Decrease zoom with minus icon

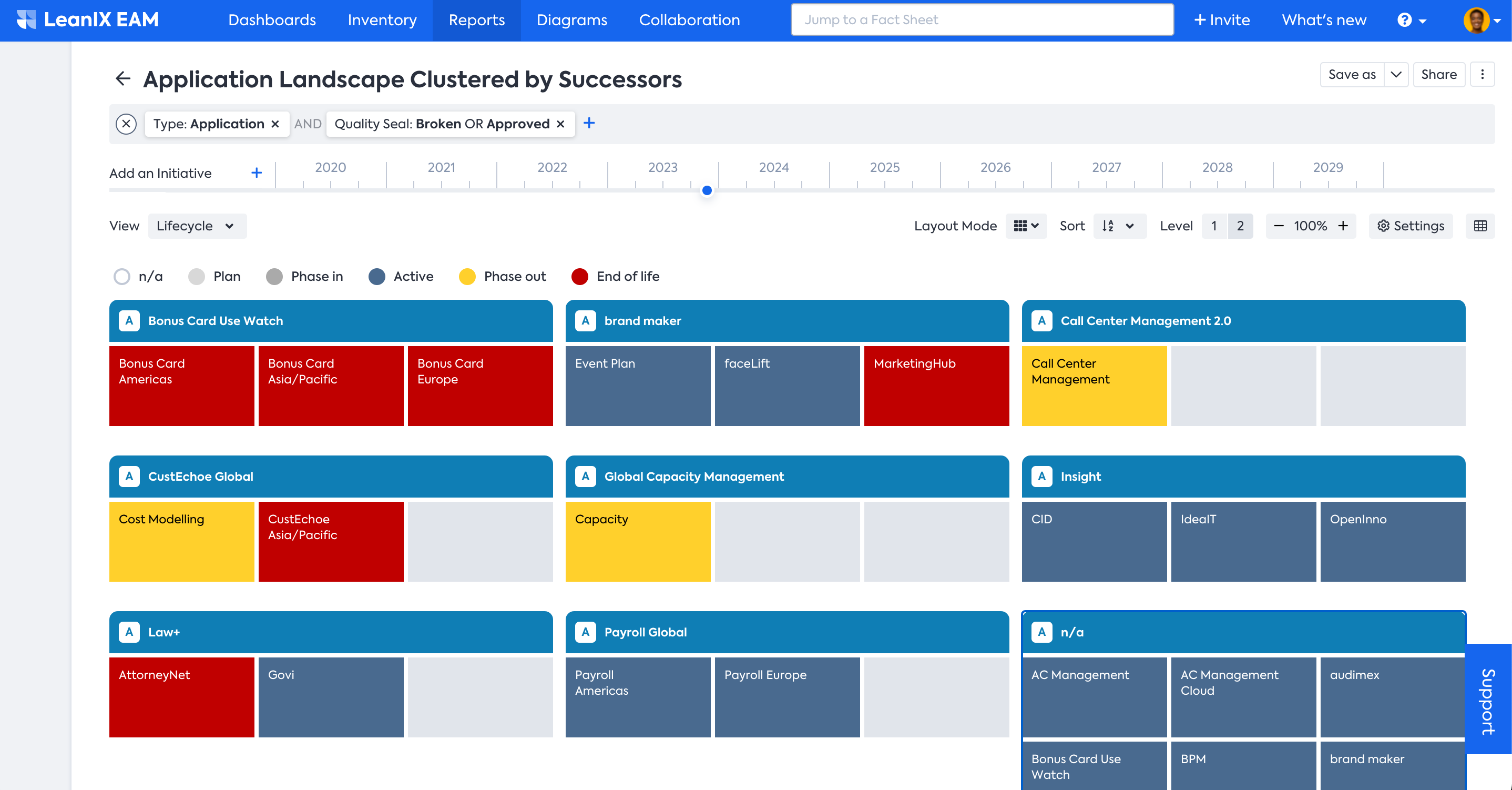click(x=1279, y=226)
